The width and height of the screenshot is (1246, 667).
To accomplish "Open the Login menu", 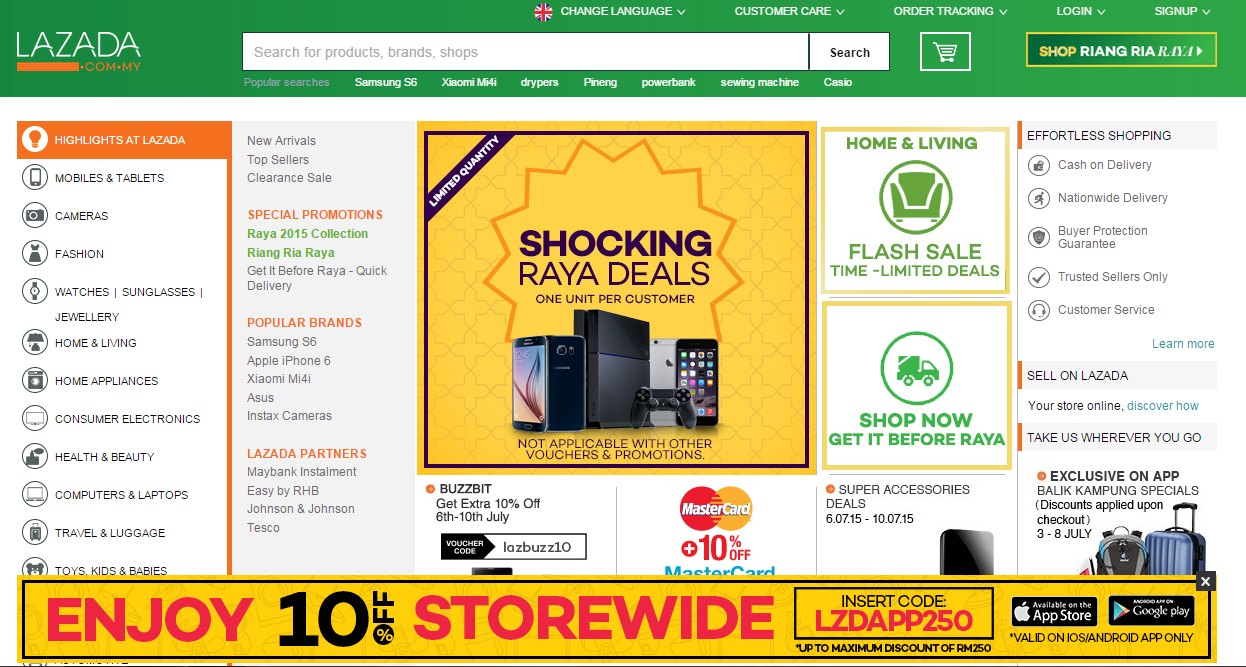I will (x=1081, y=12).
